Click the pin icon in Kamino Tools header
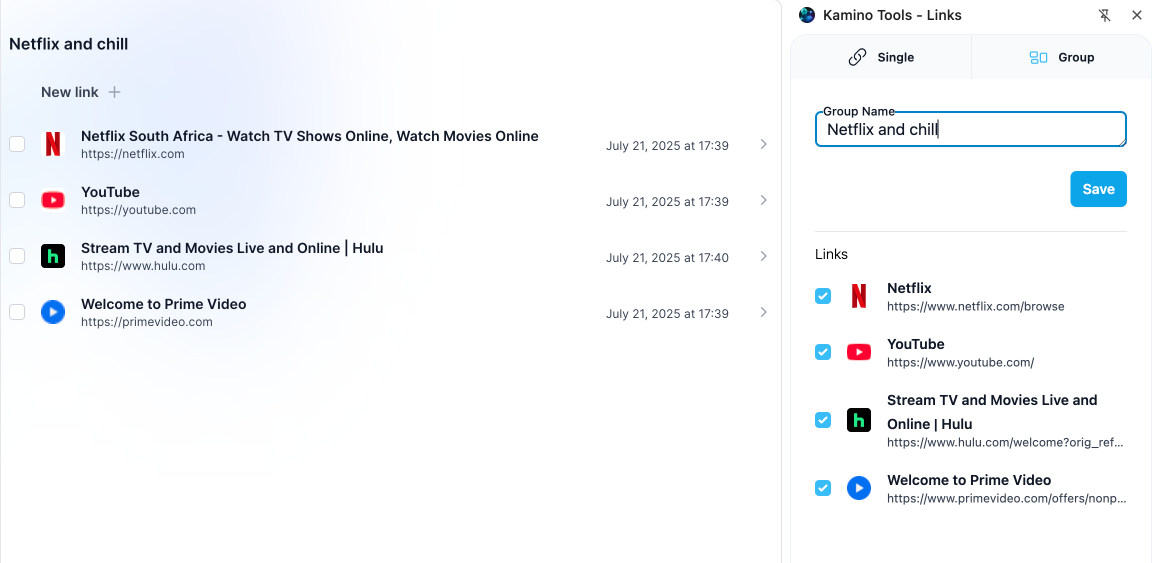Screen dimensions: 1157x563 pos(1104,15)
